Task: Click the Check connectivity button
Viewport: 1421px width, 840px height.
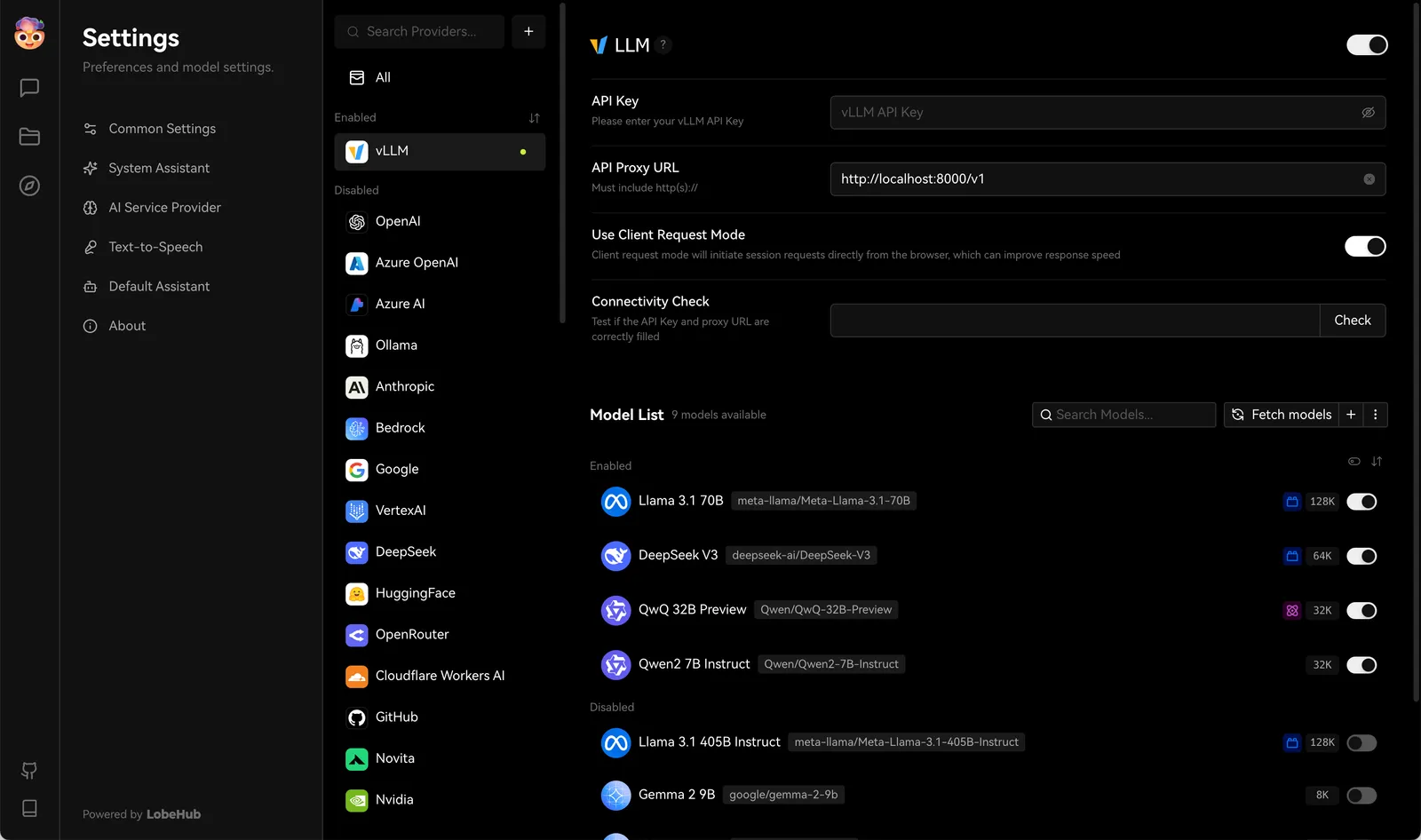Action: [x=1352, y=321]
